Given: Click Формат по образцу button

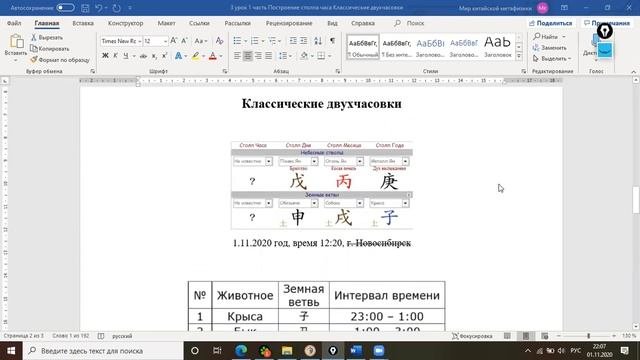Looking at the screenshot, I should (60, 60).
